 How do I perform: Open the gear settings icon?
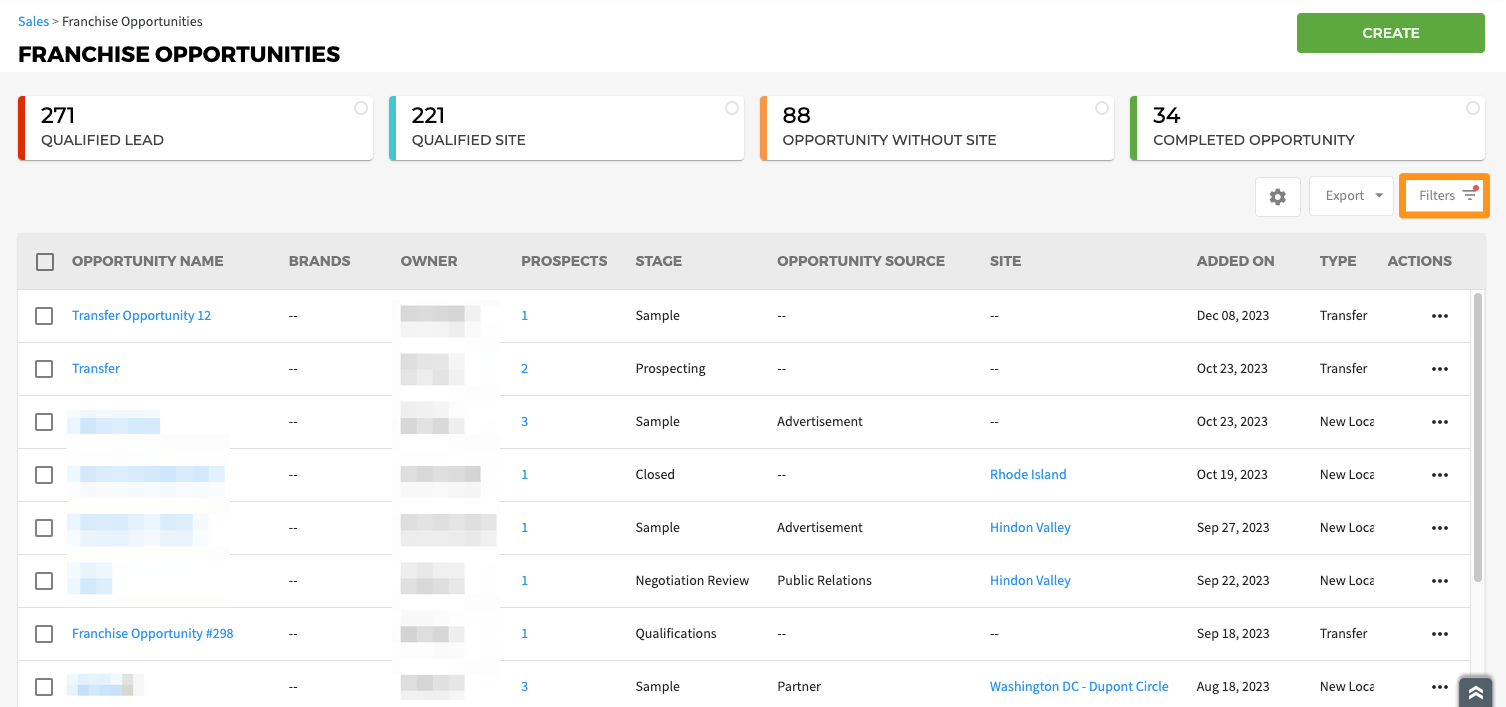(x=1277, y=197)
